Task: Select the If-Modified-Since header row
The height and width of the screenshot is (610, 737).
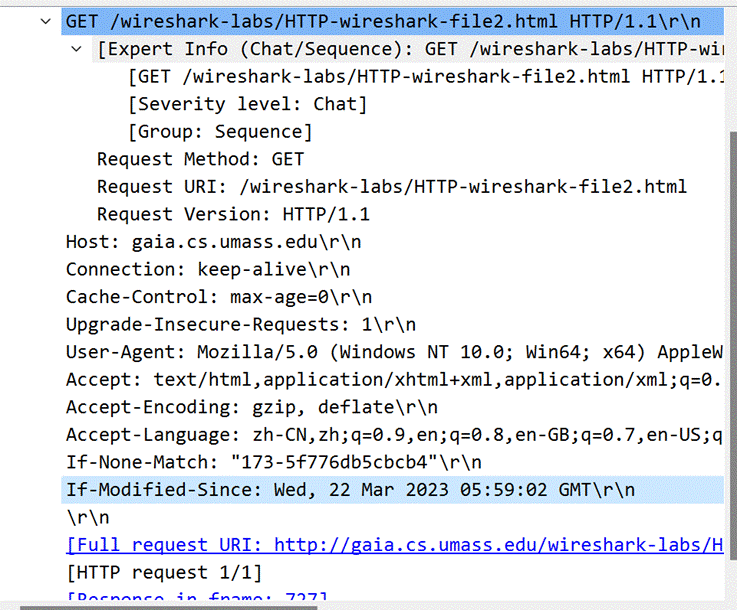Action: [392, 490]
